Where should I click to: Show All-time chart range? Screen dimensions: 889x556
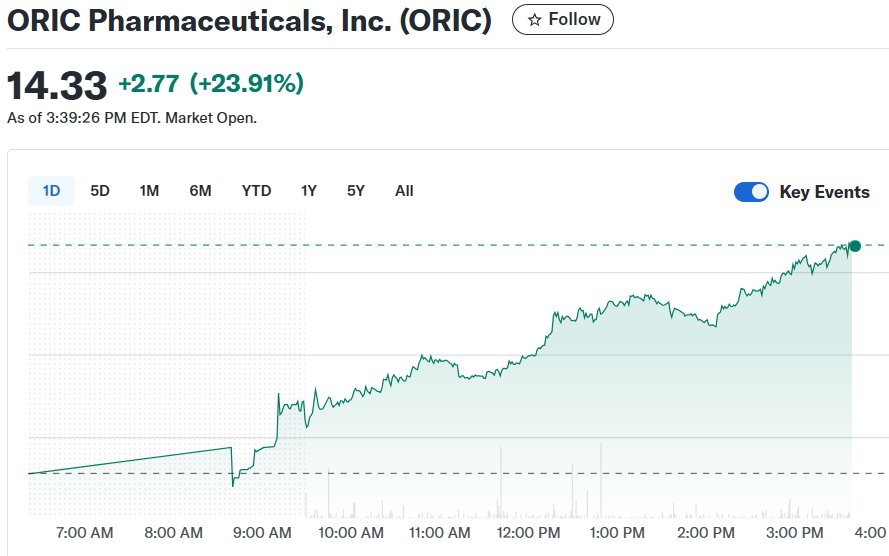click(x=404, y=191)
